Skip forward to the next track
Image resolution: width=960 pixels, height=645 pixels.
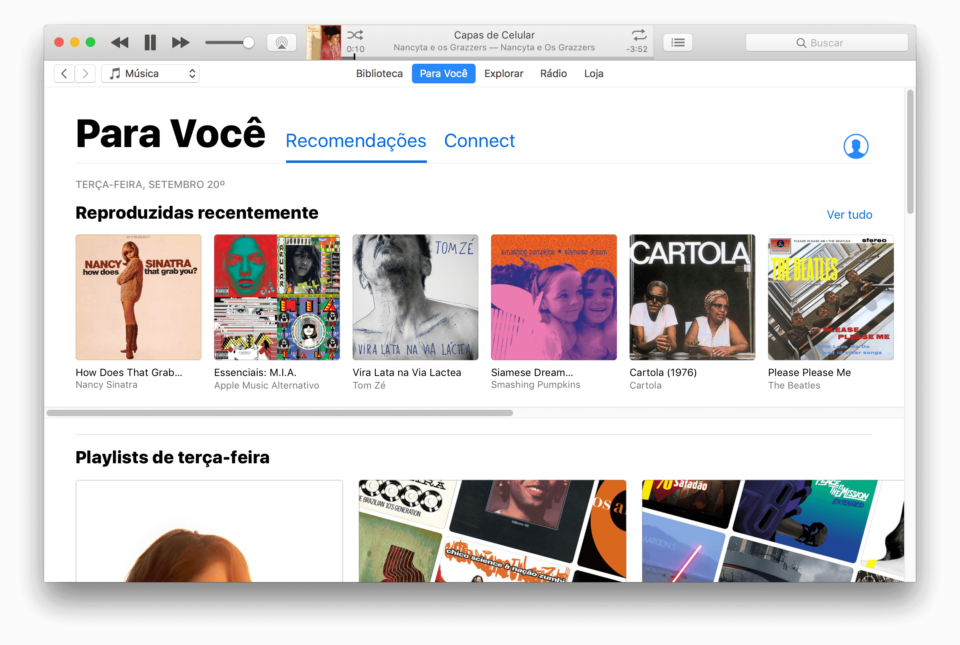(181, 42)
